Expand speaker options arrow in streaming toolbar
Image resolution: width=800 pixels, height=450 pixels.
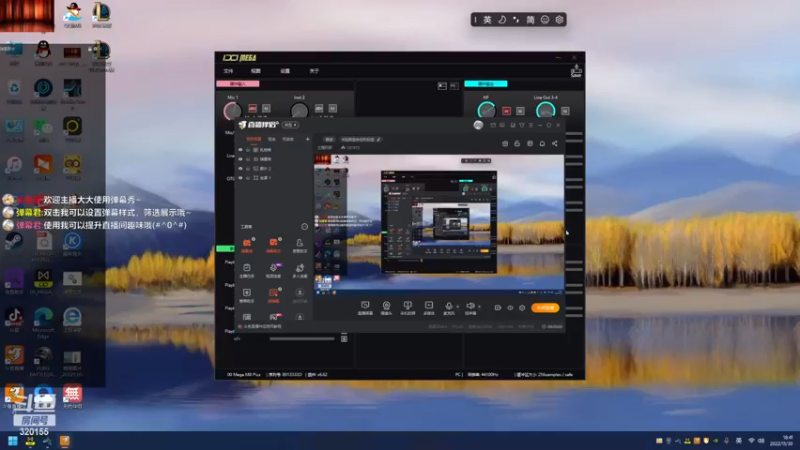[479, 307]
